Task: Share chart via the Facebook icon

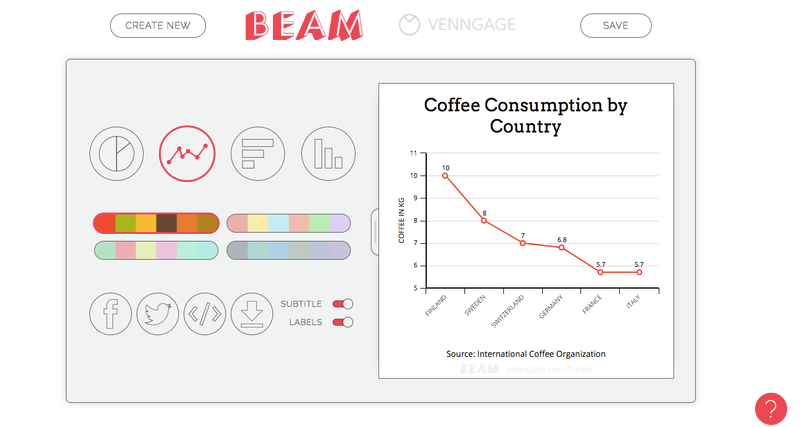Action: click(111, 314)
